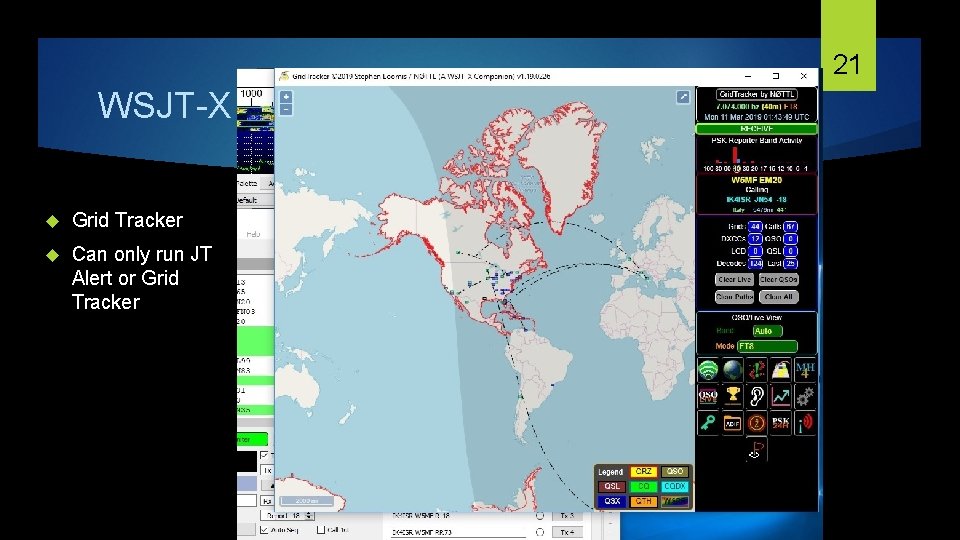Click the padlock icon in GridTracker panel
The width and height of the screenshot is (960, 540).
click(781, 370)
